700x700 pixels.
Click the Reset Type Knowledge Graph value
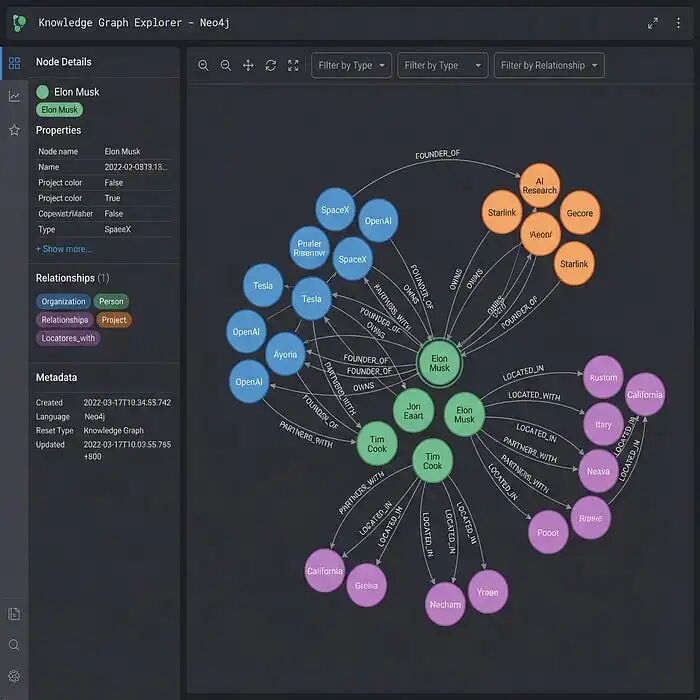click(x=113, y=430)
